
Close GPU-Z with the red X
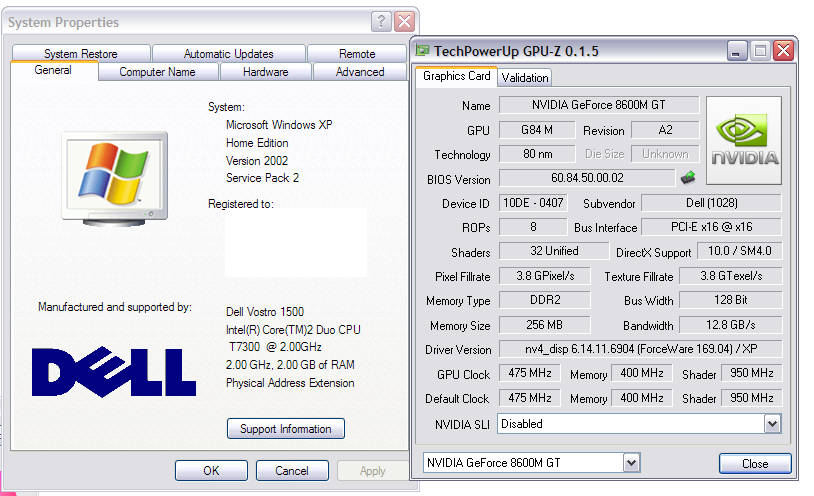click(x=783, y=51)
